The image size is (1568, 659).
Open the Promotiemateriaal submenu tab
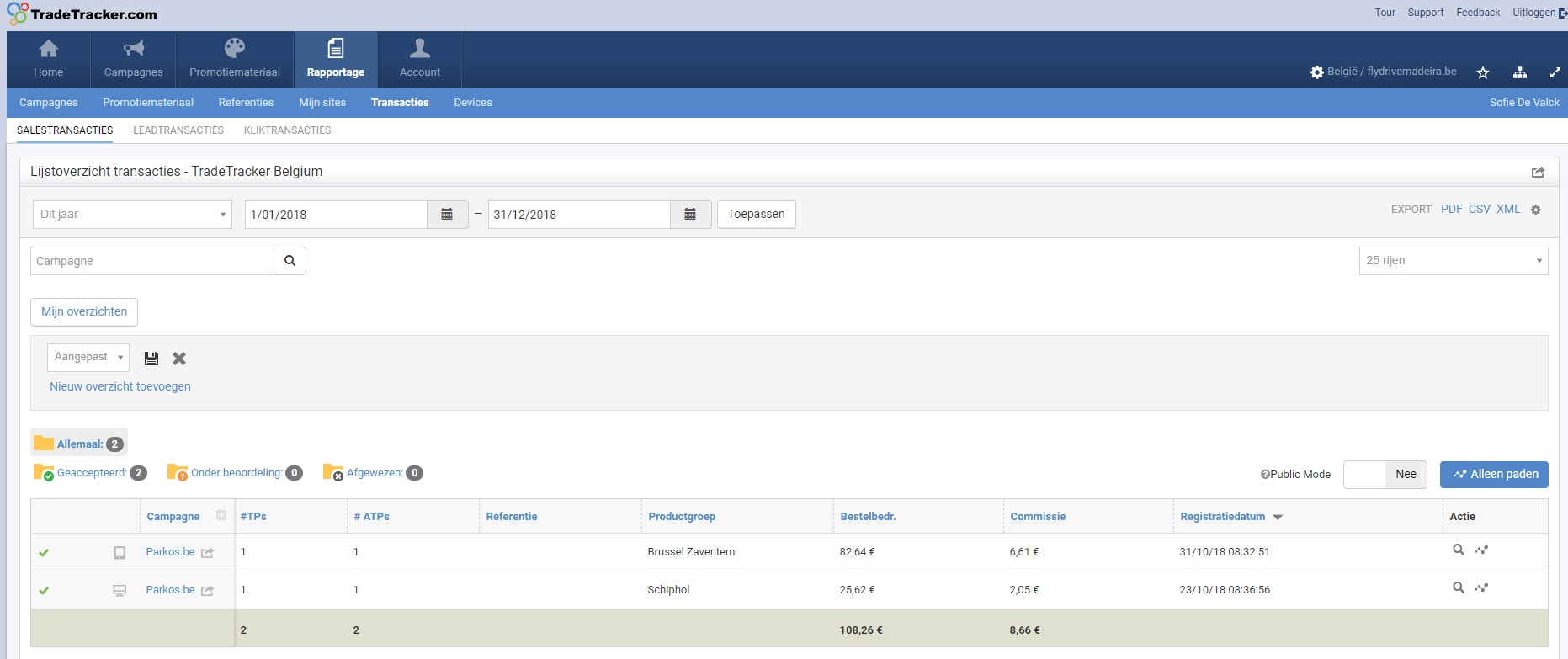point(148,103)
